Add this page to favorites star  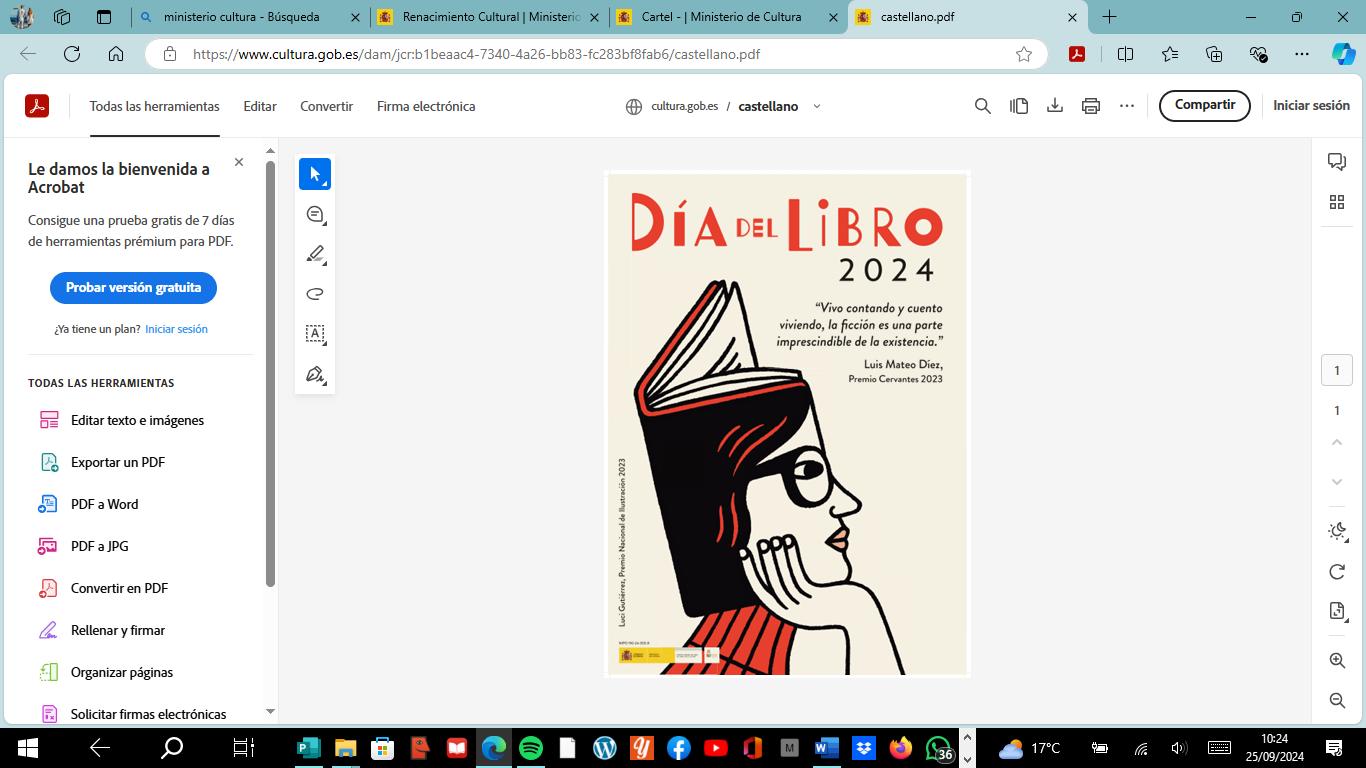[1024, 54]
